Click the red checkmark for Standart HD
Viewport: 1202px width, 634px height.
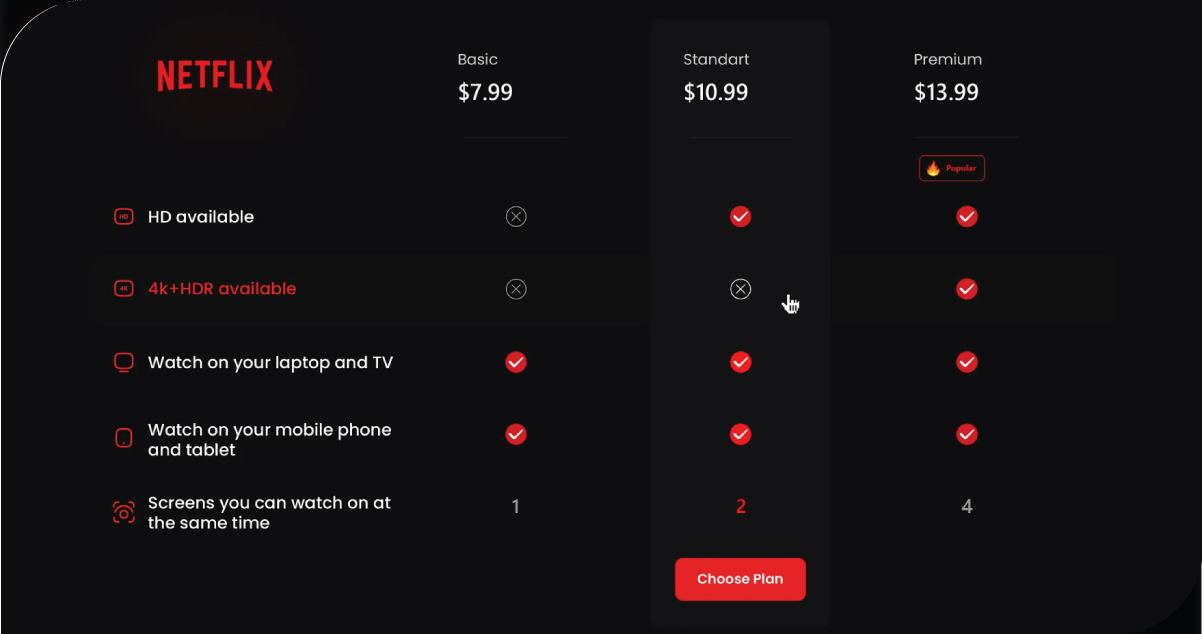click(x=740, y=216)
